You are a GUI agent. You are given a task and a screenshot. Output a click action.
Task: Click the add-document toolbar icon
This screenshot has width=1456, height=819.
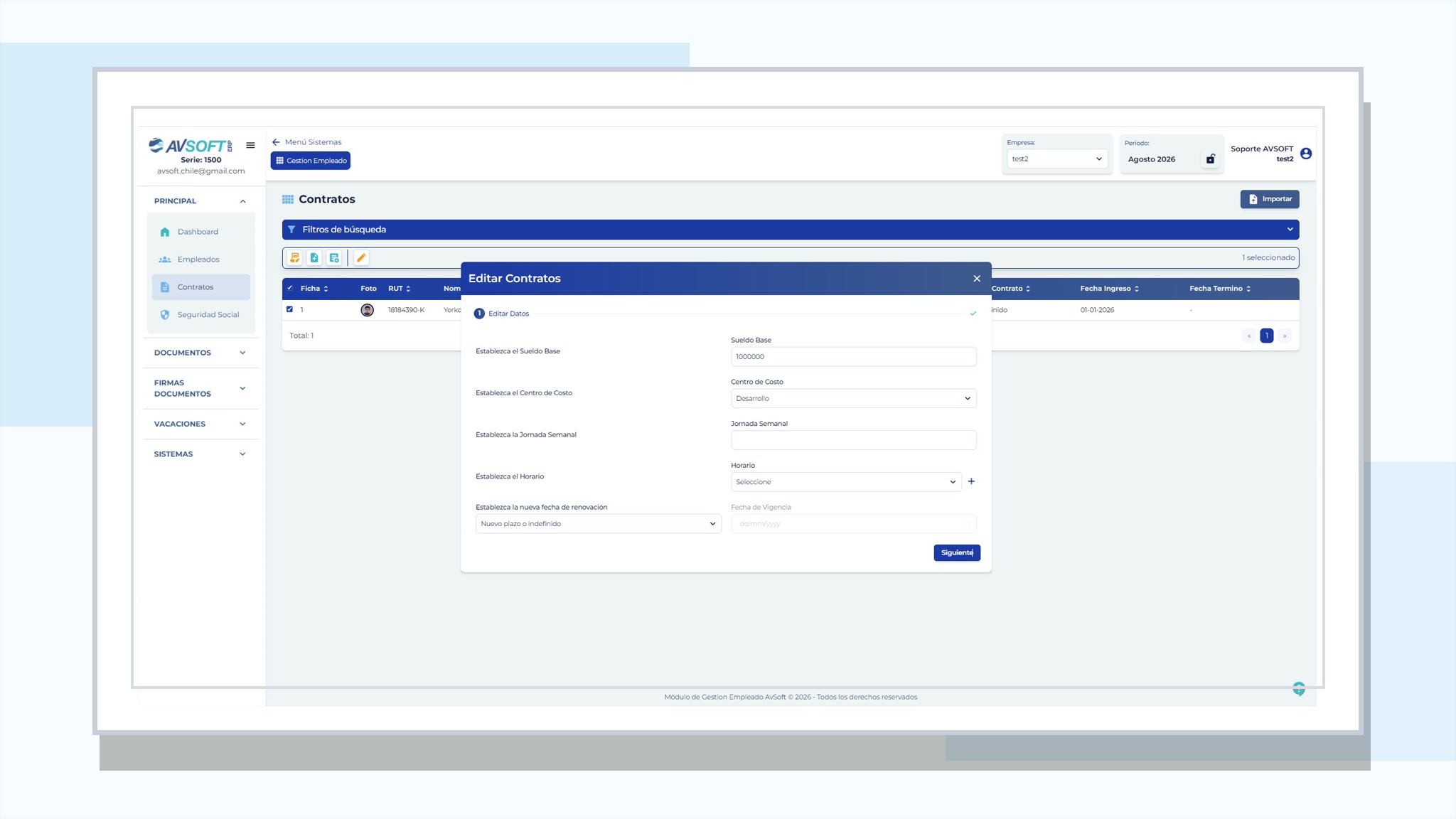[314, 258]
